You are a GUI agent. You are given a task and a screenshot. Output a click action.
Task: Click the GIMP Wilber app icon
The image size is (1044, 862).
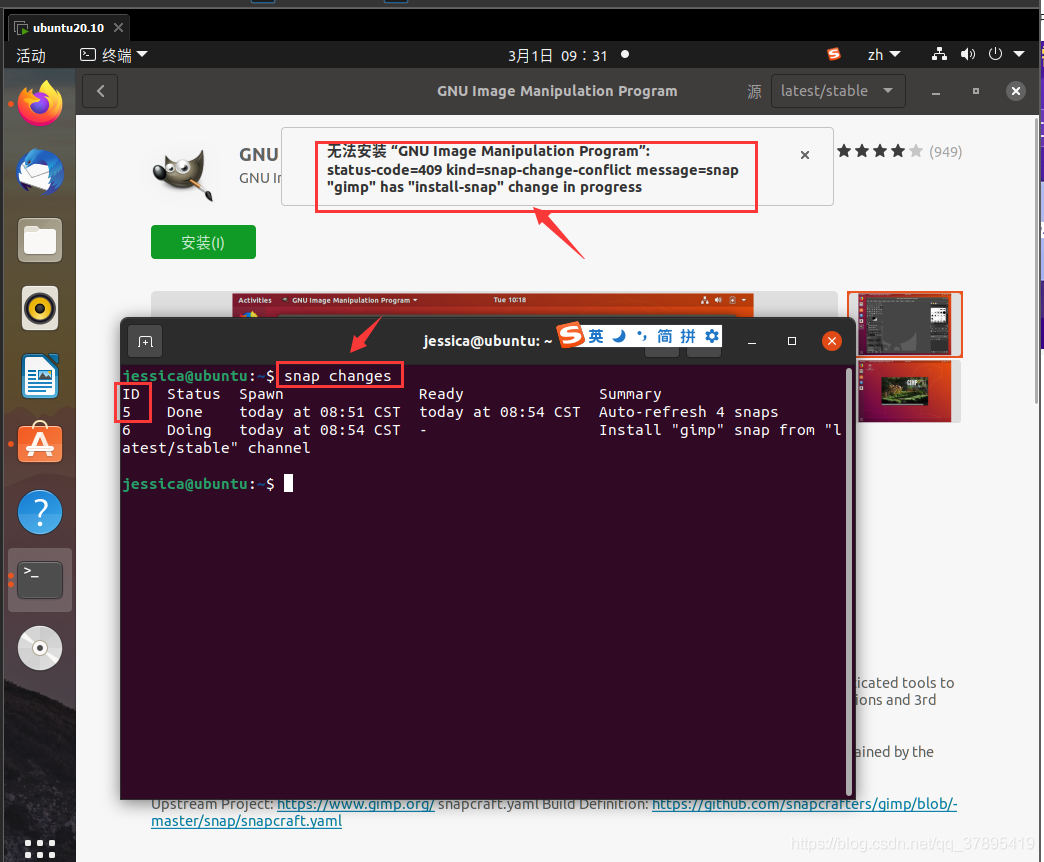(183, 174)
